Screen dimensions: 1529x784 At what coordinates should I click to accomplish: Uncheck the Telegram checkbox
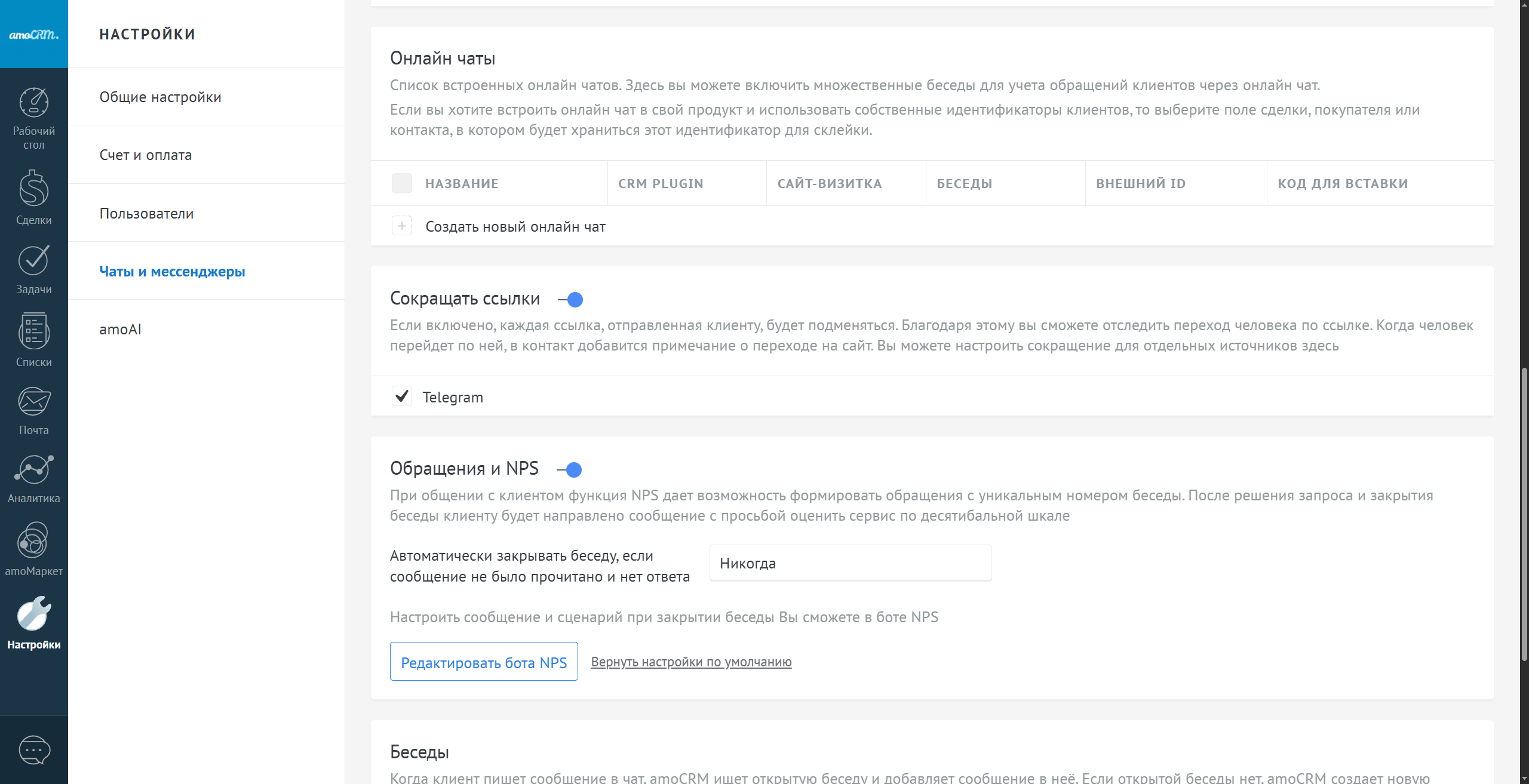pyautogui.click(x=402, y=396)
